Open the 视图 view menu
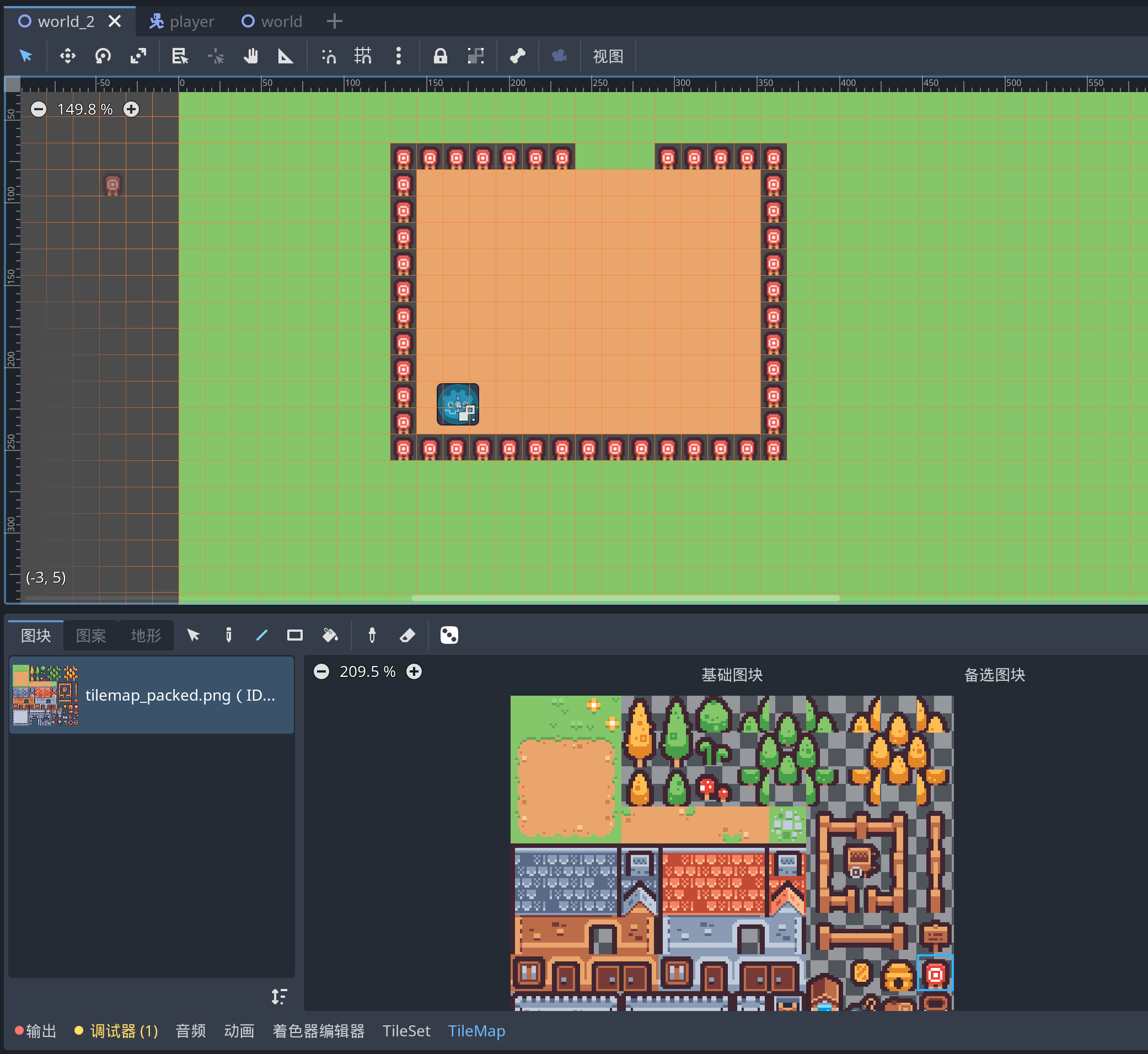Image resolution: width=1148 pixels, height=1054 pixels. 608,56
